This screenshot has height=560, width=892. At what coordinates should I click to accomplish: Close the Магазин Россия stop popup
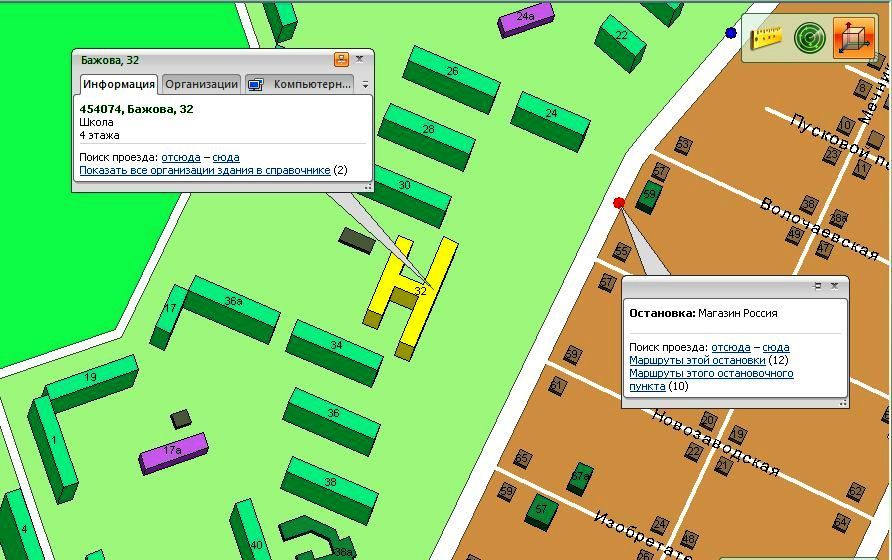click(835, 286)
